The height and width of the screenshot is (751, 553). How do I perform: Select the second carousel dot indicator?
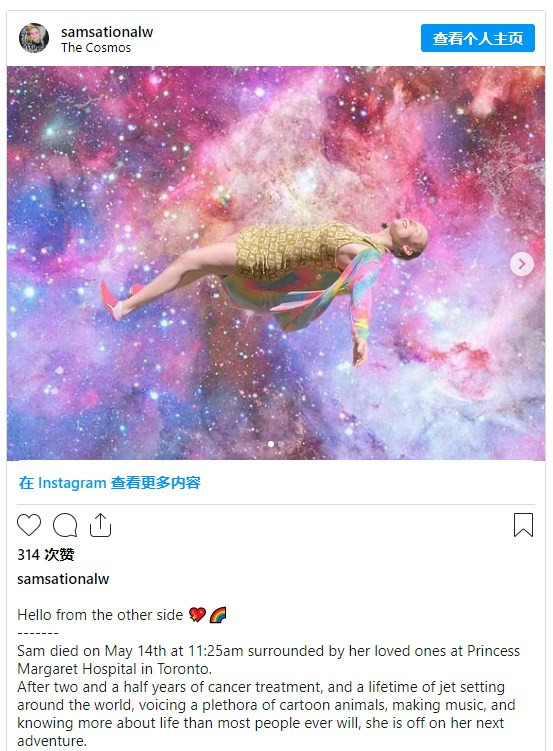click(281, 444)
